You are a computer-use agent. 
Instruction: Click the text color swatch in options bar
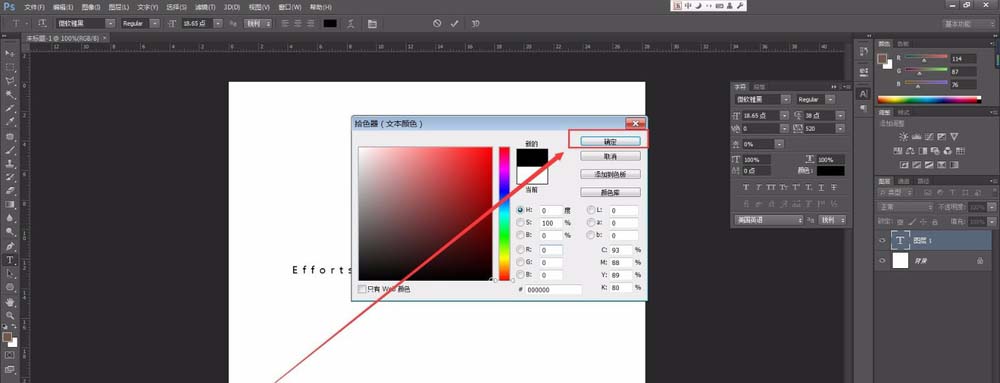click(x=330, y=24)
